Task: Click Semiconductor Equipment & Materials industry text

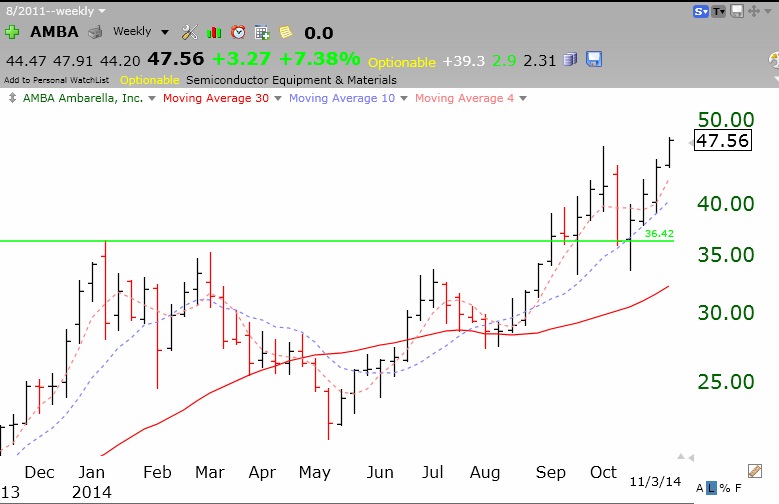Action: click(291, 80)
